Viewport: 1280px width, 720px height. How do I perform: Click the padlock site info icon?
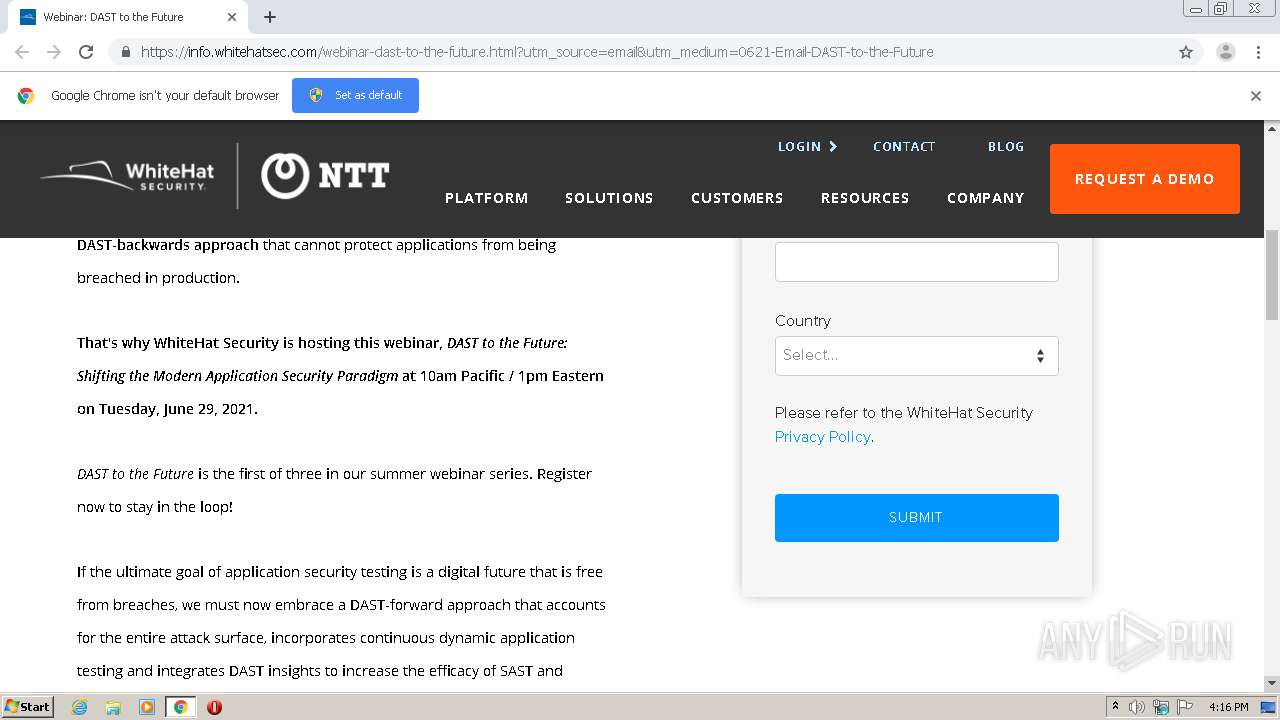tap(125, 52)
